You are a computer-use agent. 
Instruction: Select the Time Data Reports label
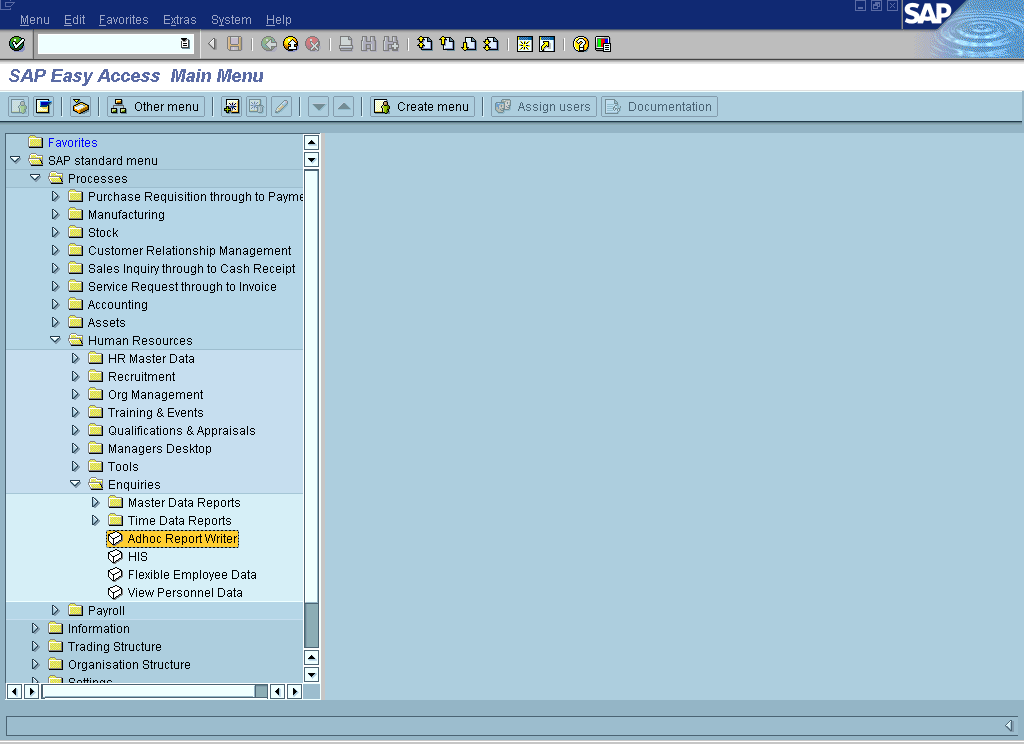[x=180, y=521]
